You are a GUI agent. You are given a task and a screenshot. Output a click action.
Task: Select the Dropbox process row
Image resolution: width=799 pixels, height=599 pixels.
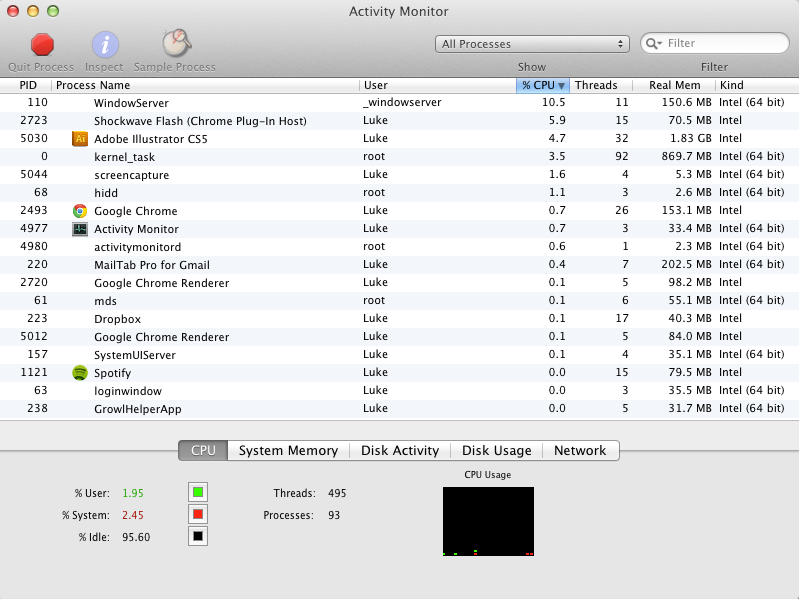click(400, 319)
